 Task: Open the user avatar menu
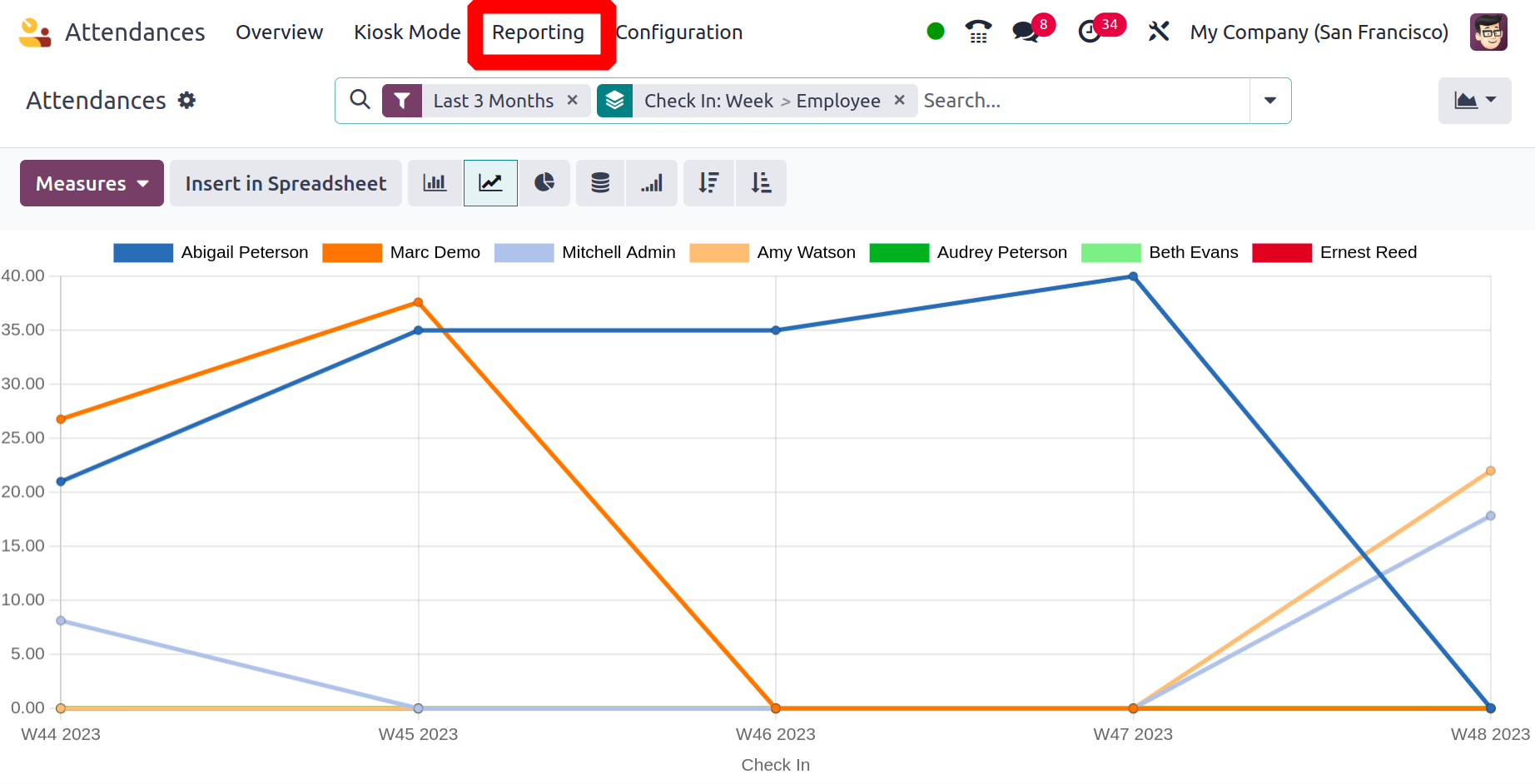(1488, 32)
